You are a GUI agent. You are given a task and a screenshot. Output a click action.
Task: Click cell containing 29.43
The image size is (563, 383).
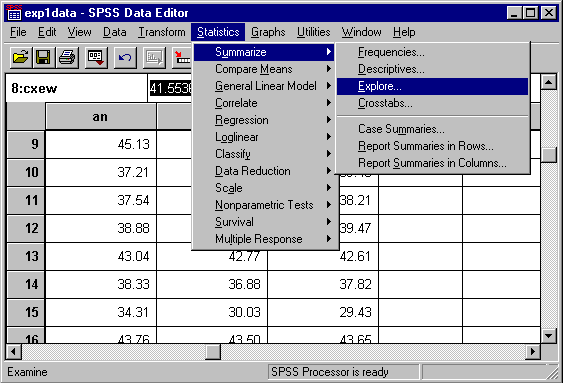323,312
